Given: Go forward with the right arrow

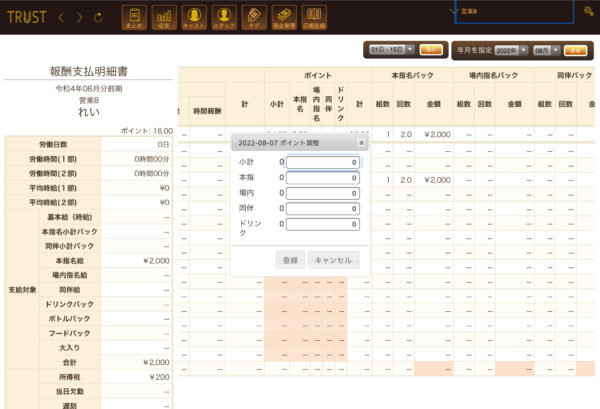Looking at the screenshot, I should (79, 18).
